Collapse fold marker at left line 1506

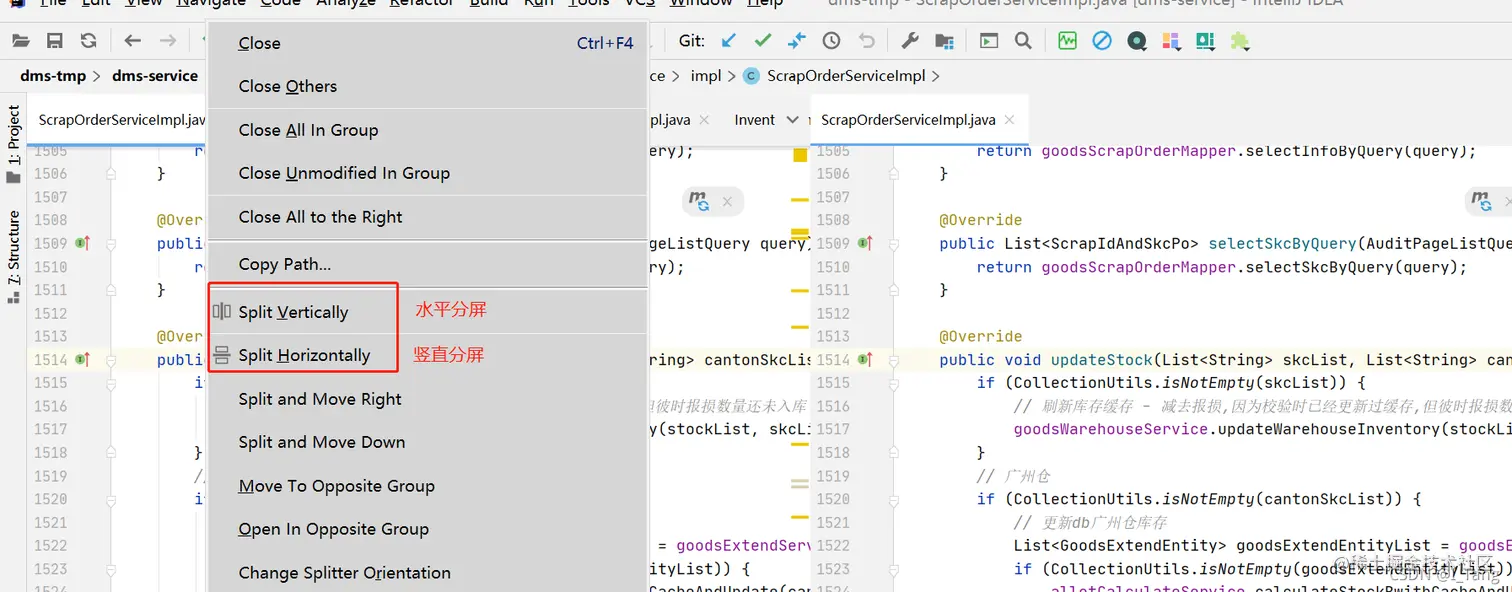pos(111,173)
